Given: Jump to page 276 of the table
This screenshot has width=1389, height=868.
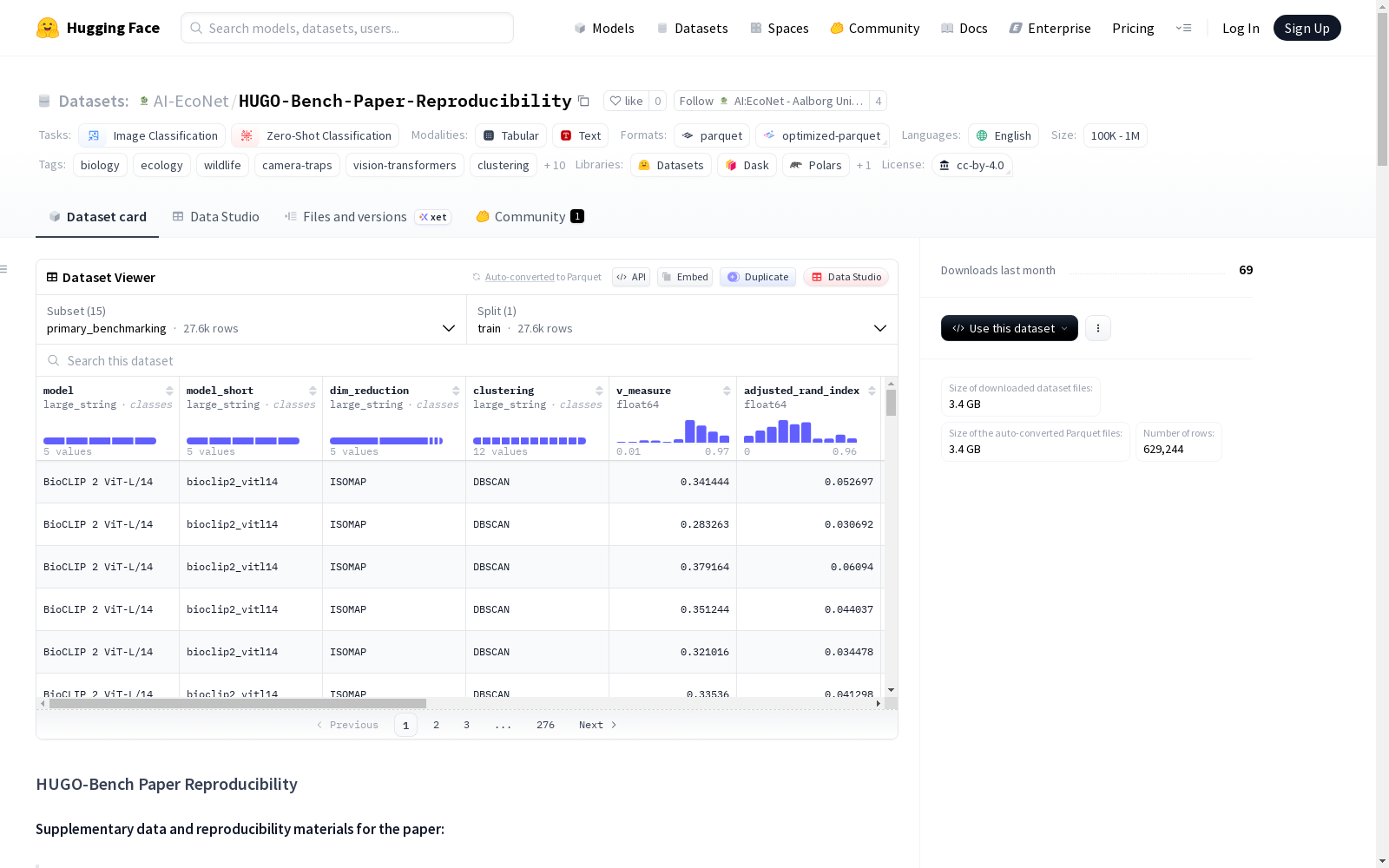Looking at the screenshot, I should (545, 725).
